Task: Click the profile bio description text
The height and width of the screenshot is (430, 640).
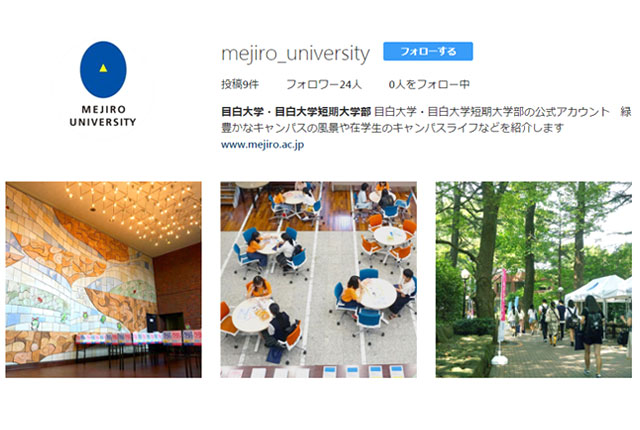Action: pyautogui.click(x=426, y=119)
